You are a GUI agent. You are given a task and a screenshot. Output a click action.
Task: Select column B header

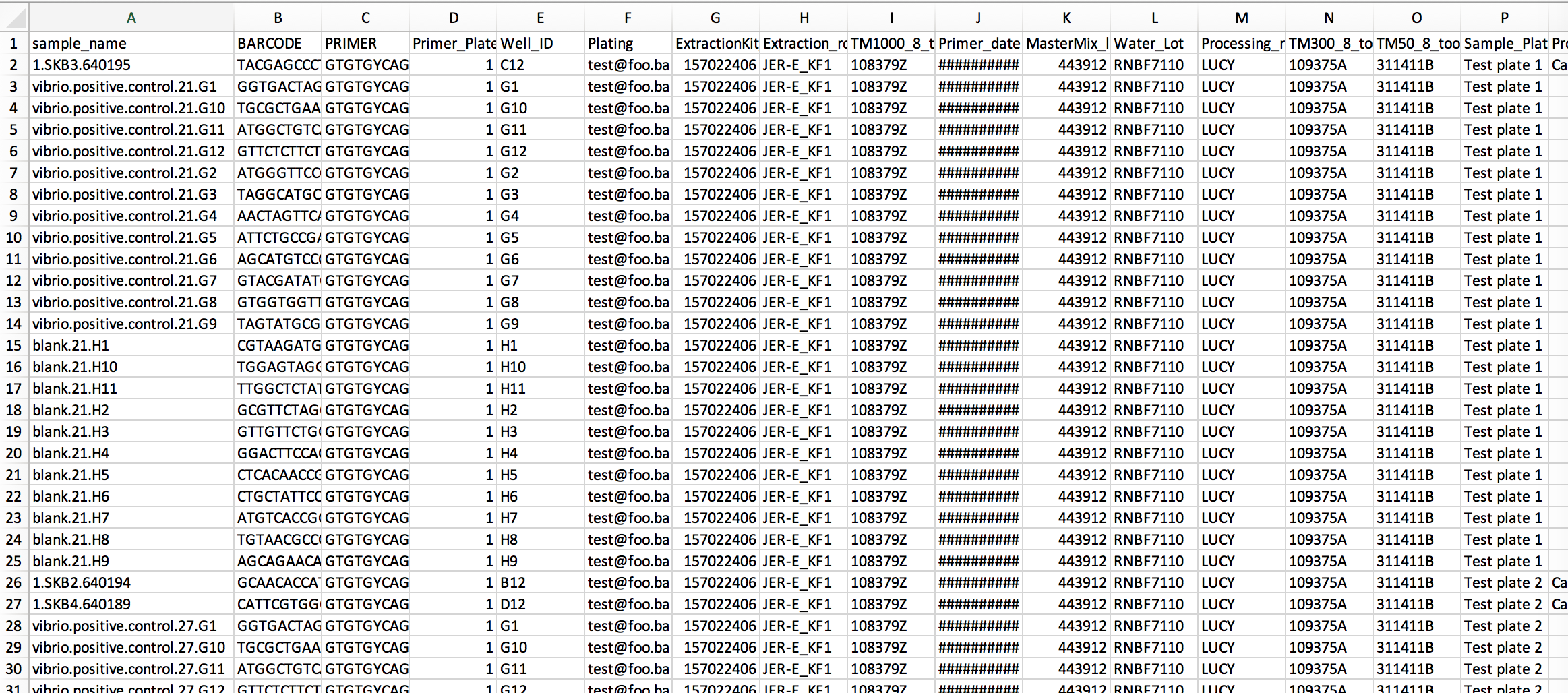pyautogui.click(x=278, y=18)
